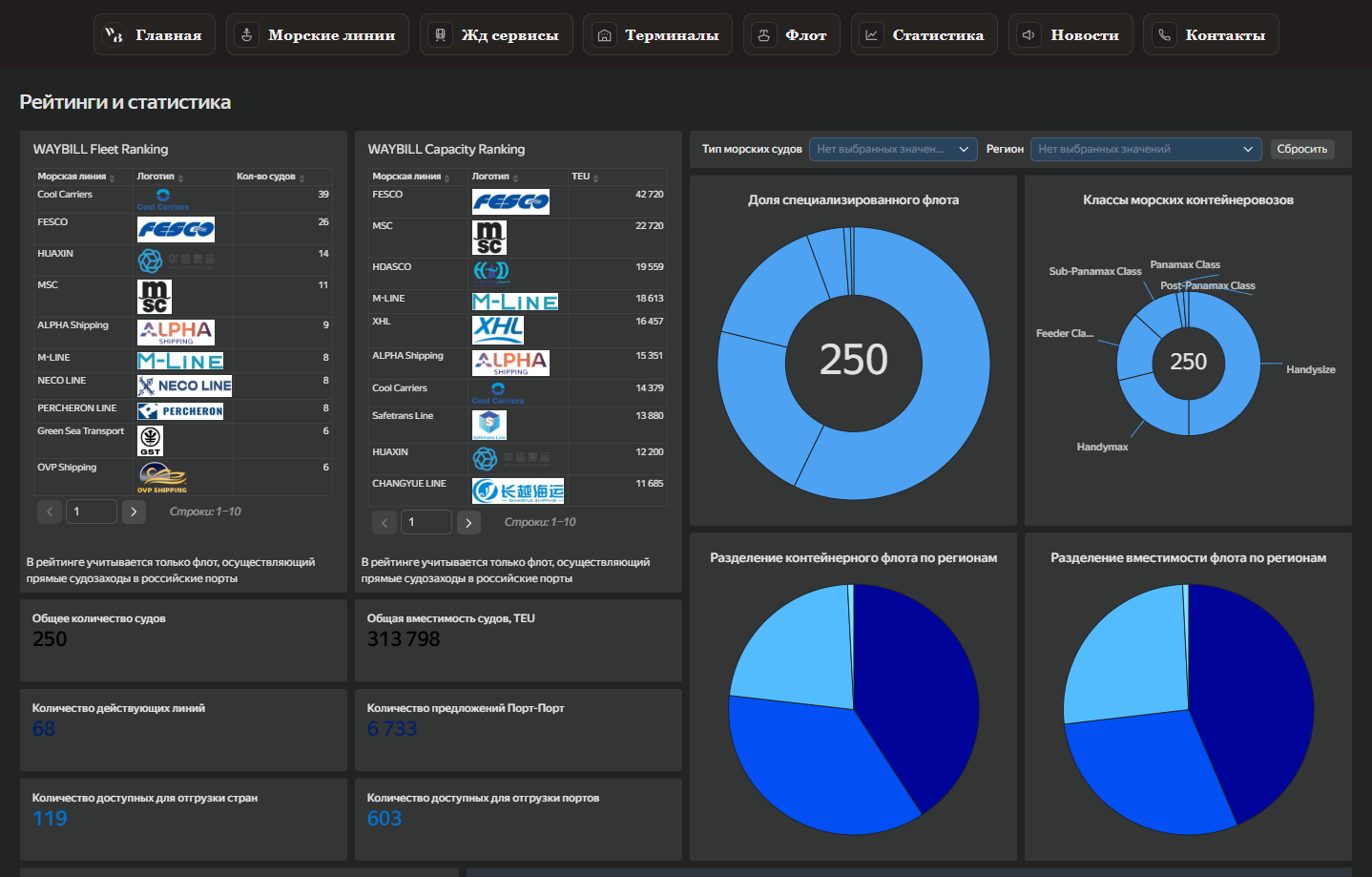1372x877 pixels.
Task: Click Cool Carriers 39 vessels cell
Action: (282, 199)
